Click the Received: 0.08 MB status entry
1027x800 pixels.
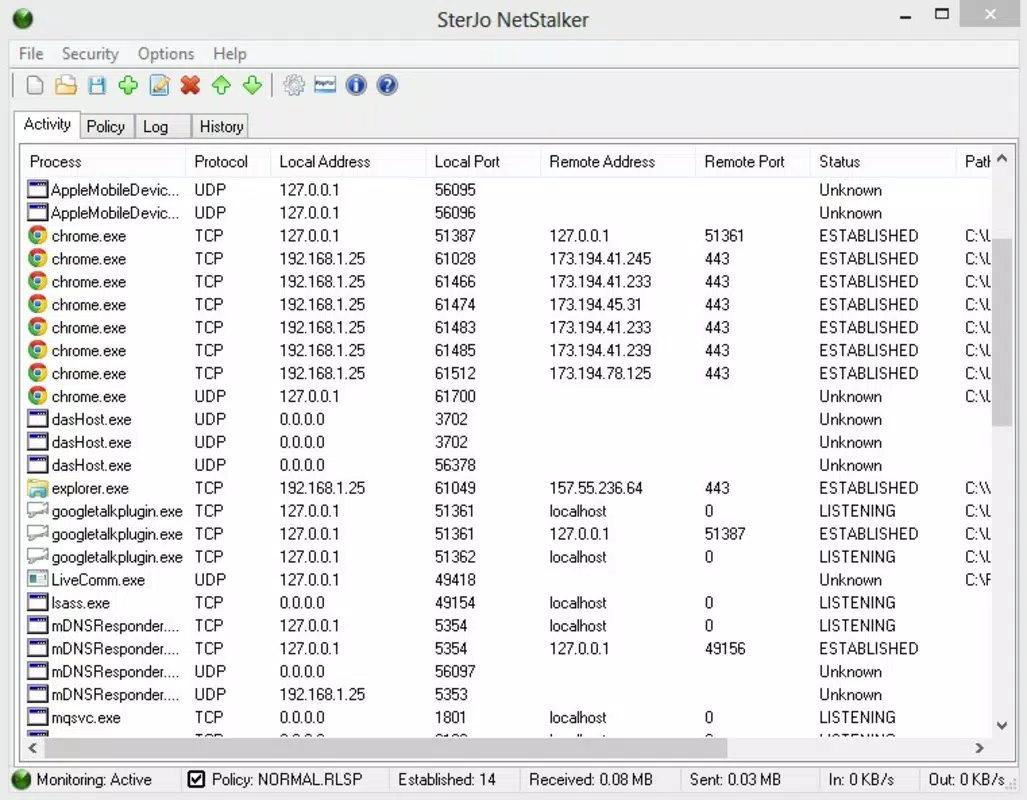(x=590, y=780)
